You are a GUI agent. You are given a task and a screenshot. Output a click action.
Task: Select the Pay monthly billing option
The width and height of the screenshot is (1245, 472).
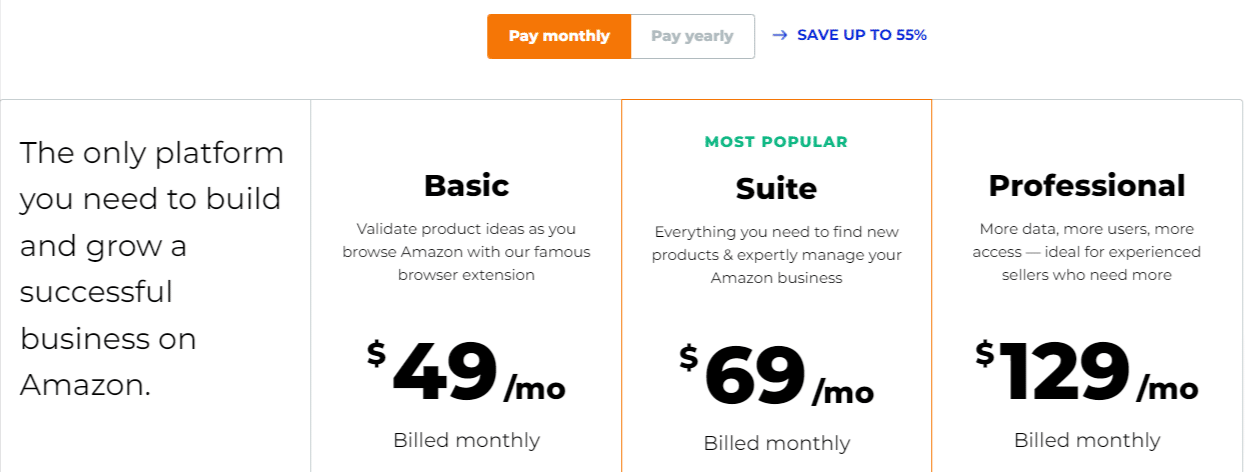click(559, 36)
